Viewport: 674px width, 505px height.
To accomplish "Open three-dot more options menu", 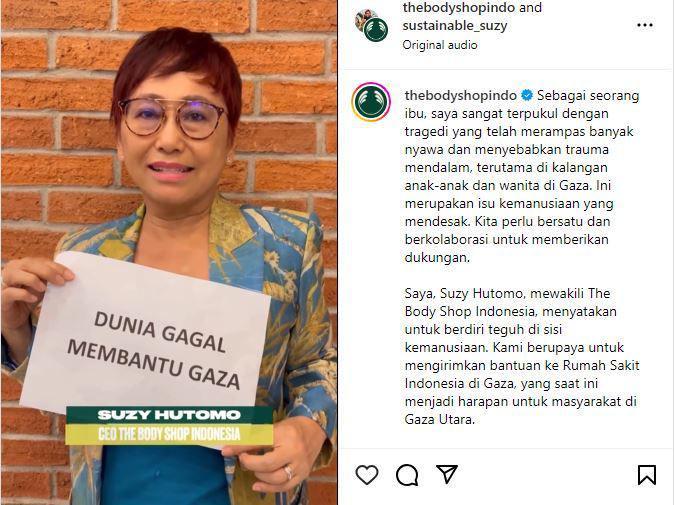I will 645,25.
